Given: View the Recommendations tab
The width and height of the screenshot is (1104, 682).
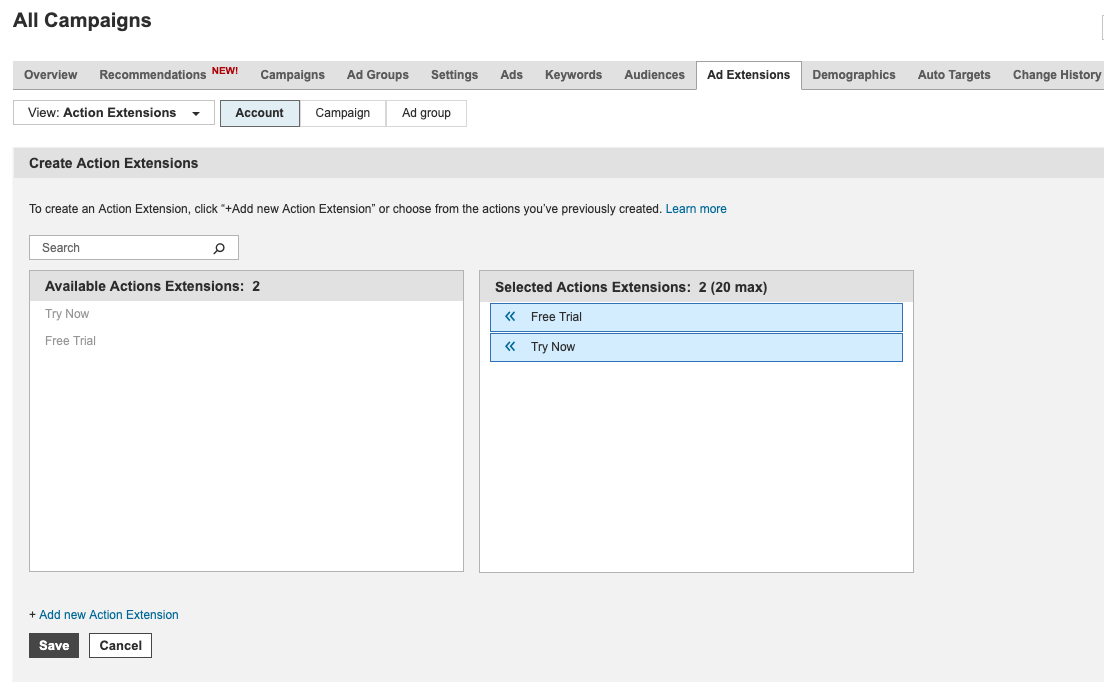Looking at the screenshot, I should coord(152,74).
